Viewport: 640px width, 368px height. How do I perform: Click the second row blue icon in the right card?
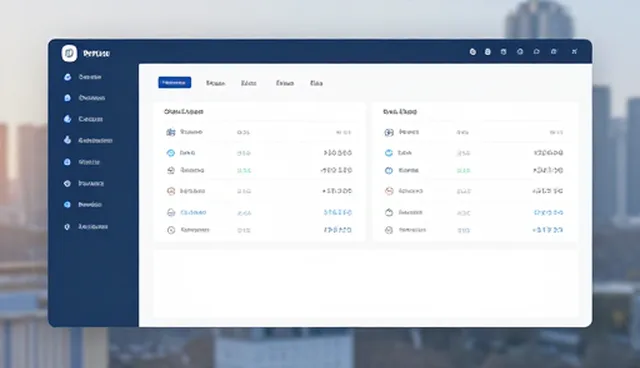(x=389, y=153)
